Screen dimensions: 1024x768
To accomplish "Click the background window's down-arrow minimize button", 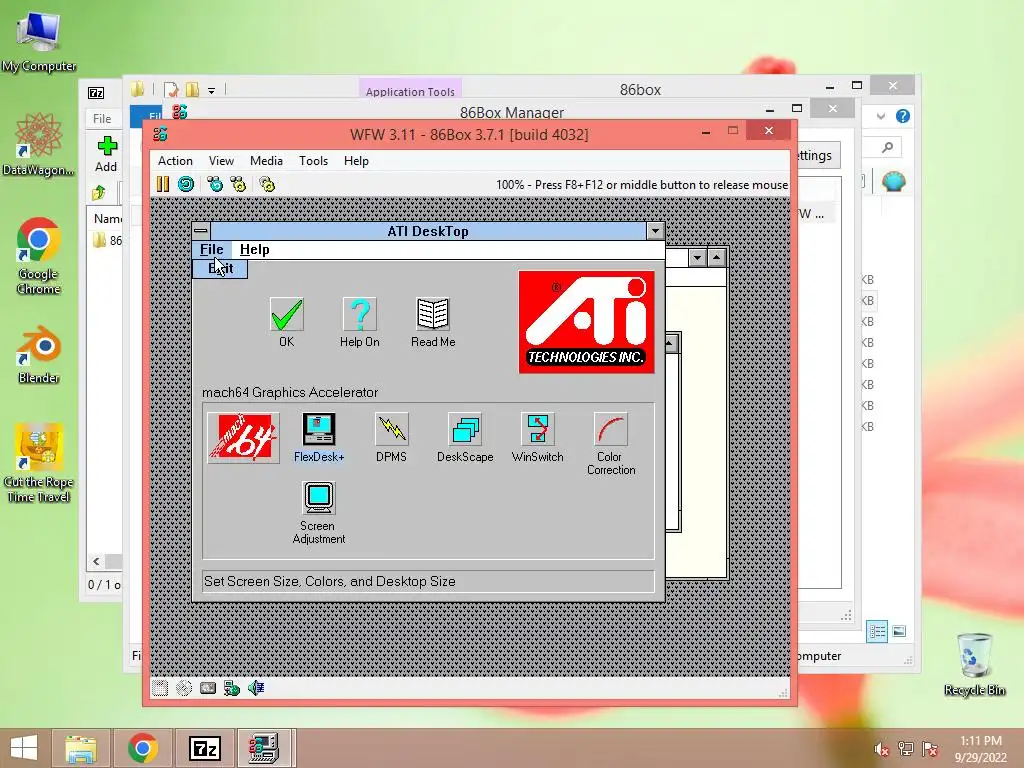I will point(697,258).
